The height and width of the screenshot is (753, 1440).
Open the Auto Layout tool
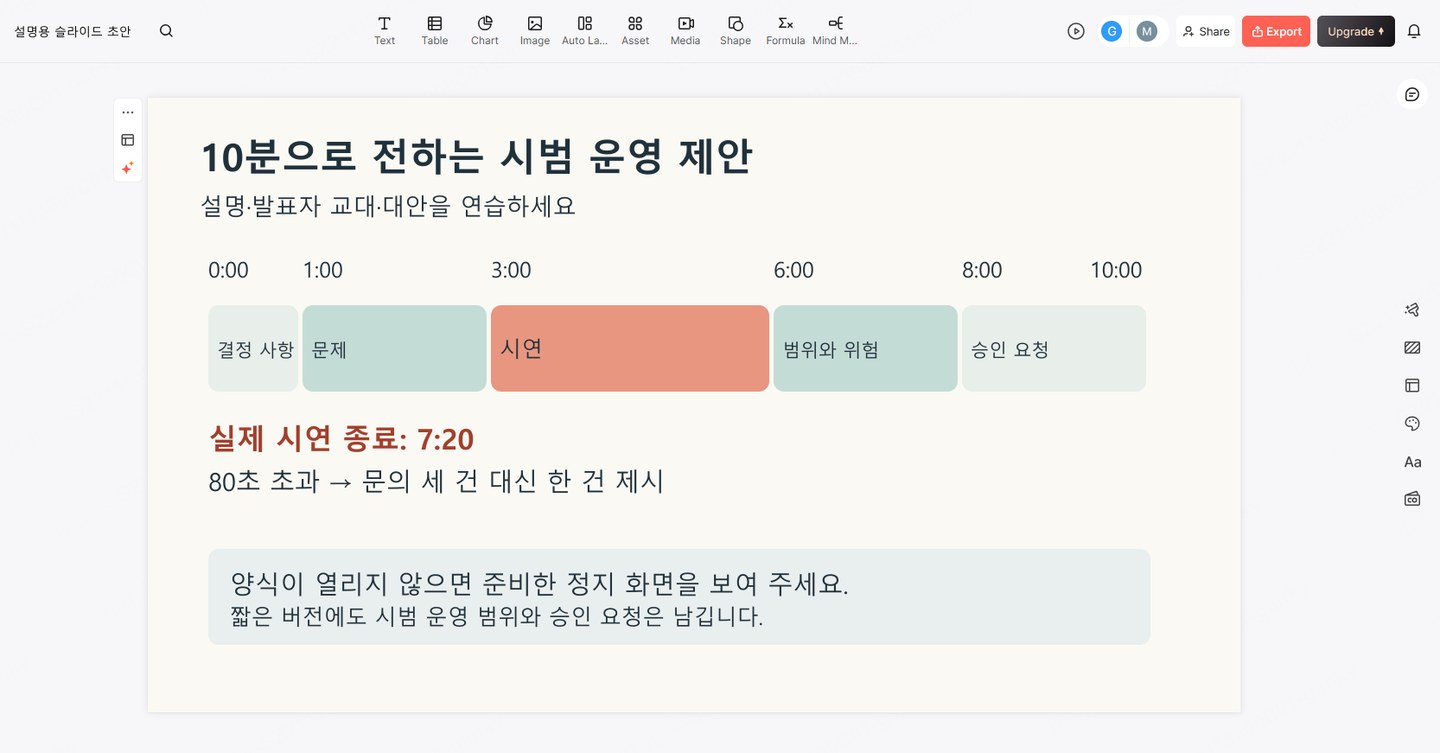(584, 30)
